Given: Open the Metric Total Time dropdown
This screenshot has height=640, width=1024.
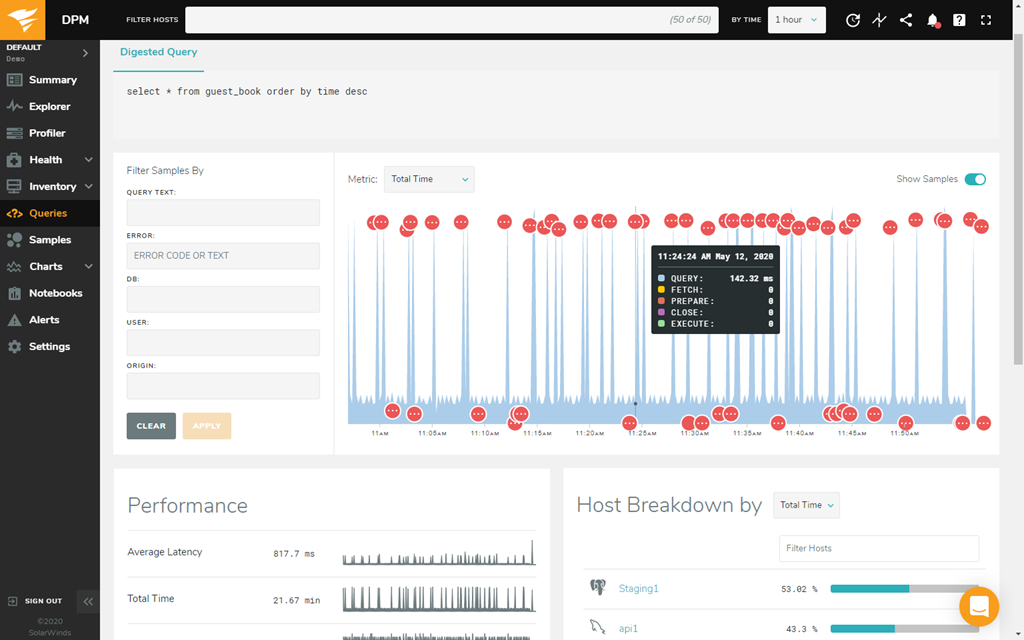Looking at the screenshot, I should (429, 179).
